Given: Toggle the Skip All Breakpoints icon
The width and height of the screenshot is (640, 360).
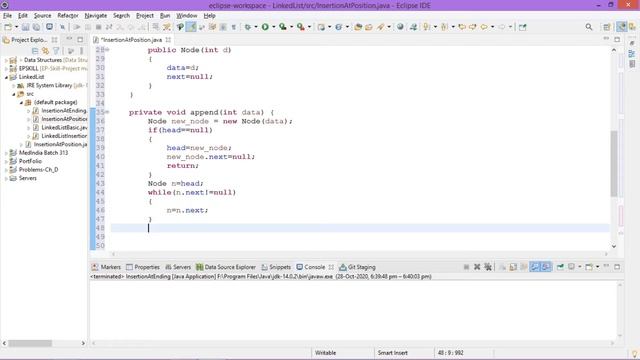Looking at the screenshot, I should [62, 27].
